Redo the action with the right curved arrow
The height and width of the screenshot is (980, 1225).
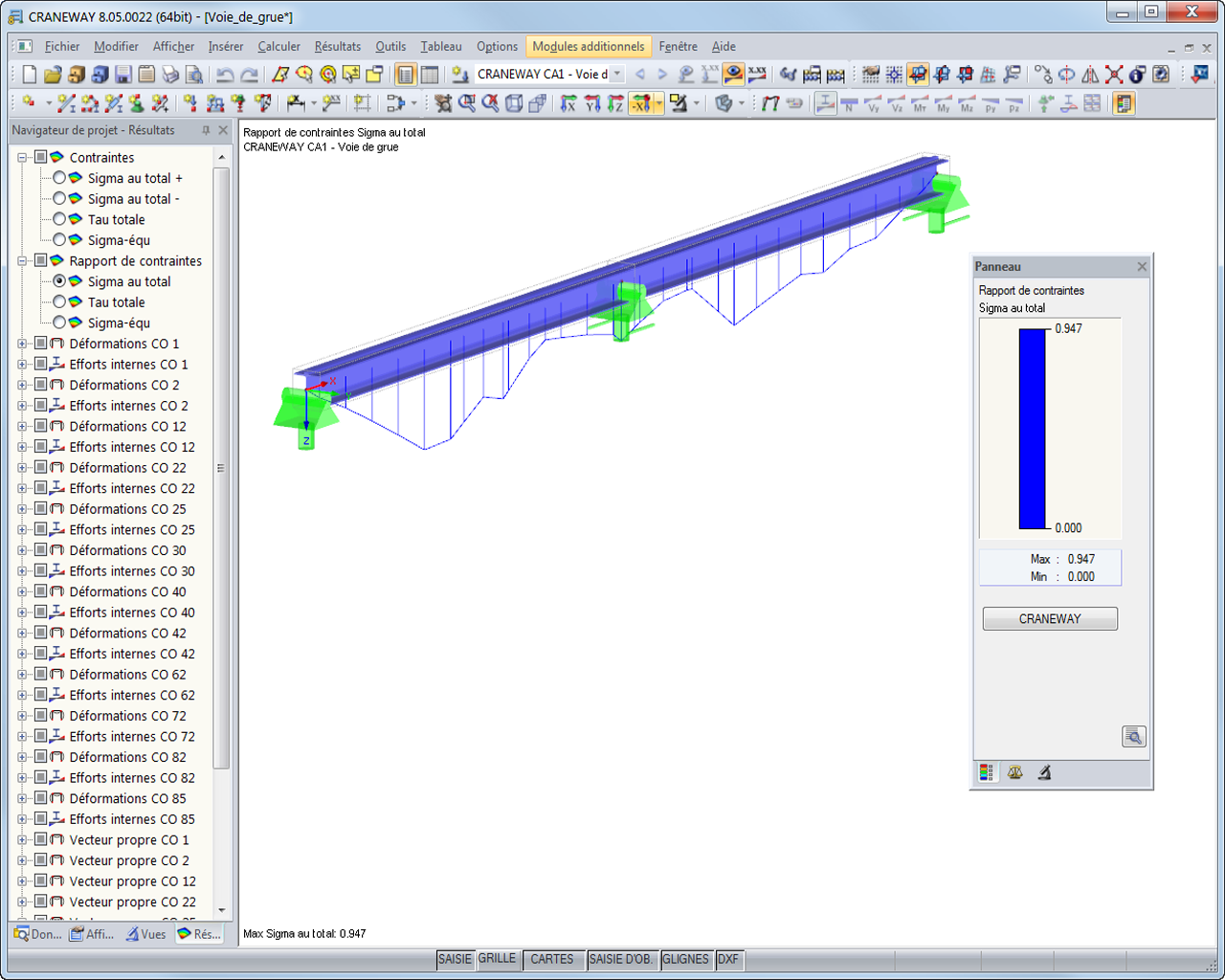tap(249, 75)
